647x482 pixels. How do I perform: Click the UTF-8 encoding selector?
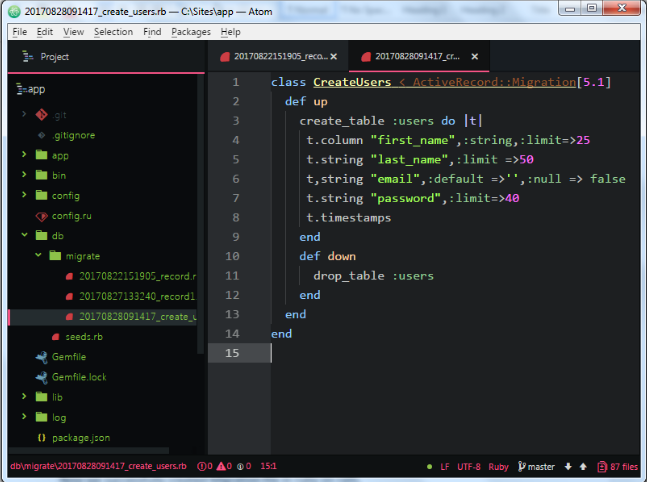pyautogui.click(x=470, y=466)
